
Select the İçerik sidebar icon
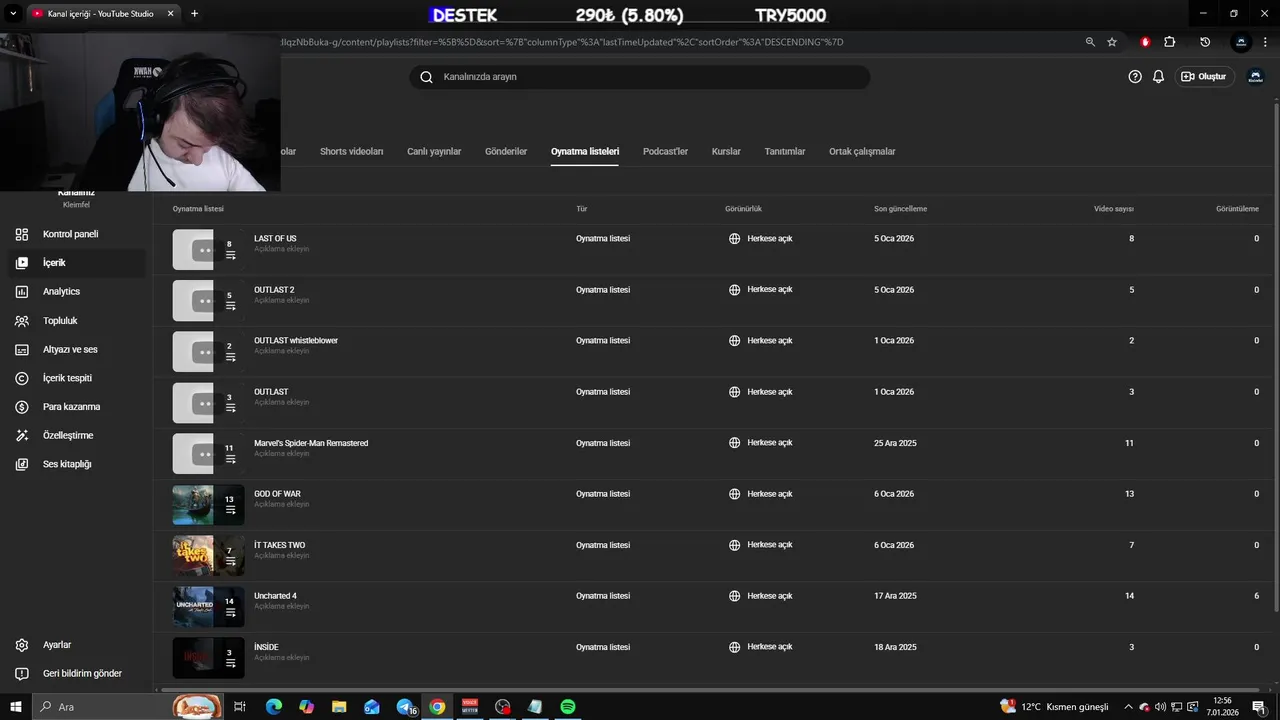22,263
